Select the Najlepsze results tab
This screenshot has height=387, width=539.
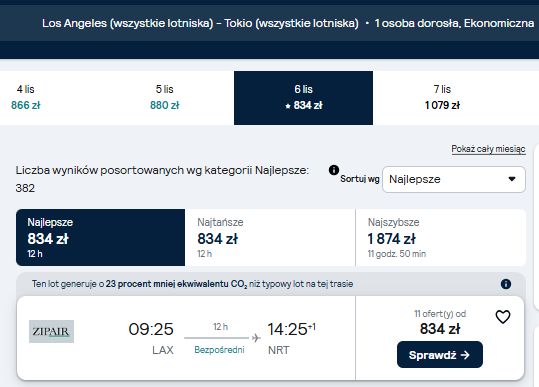[100, 237]
